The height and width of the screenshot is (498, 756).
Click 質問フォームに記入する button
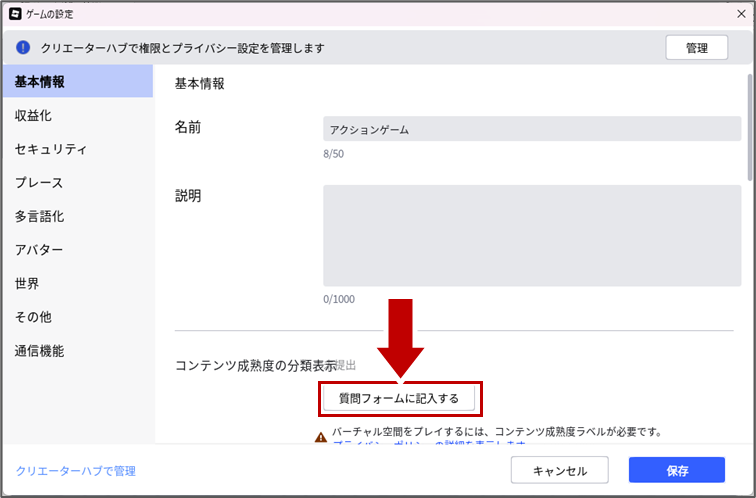(x=399, y=399)
